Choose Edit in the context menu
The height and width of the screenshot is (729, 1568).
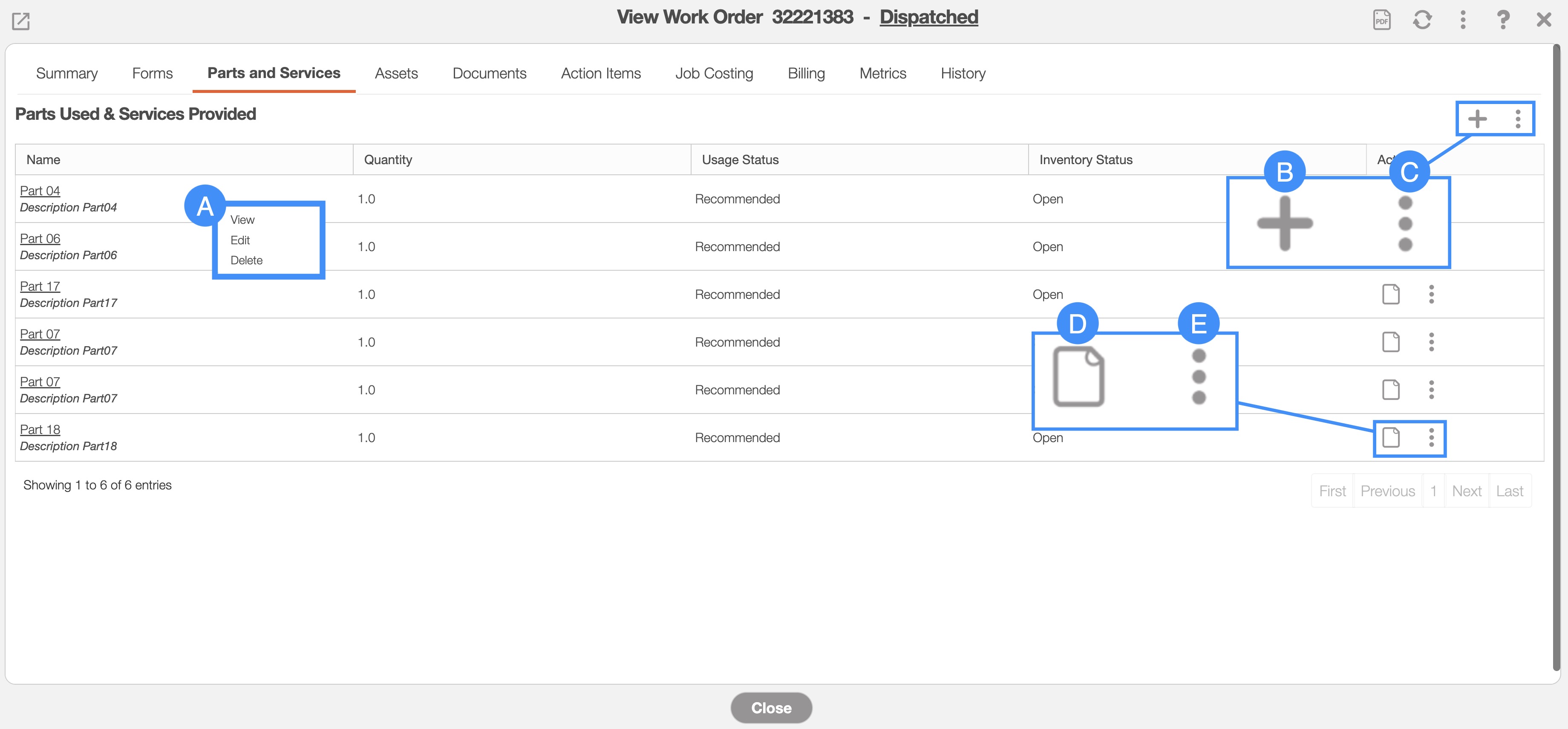pos(240,240)
